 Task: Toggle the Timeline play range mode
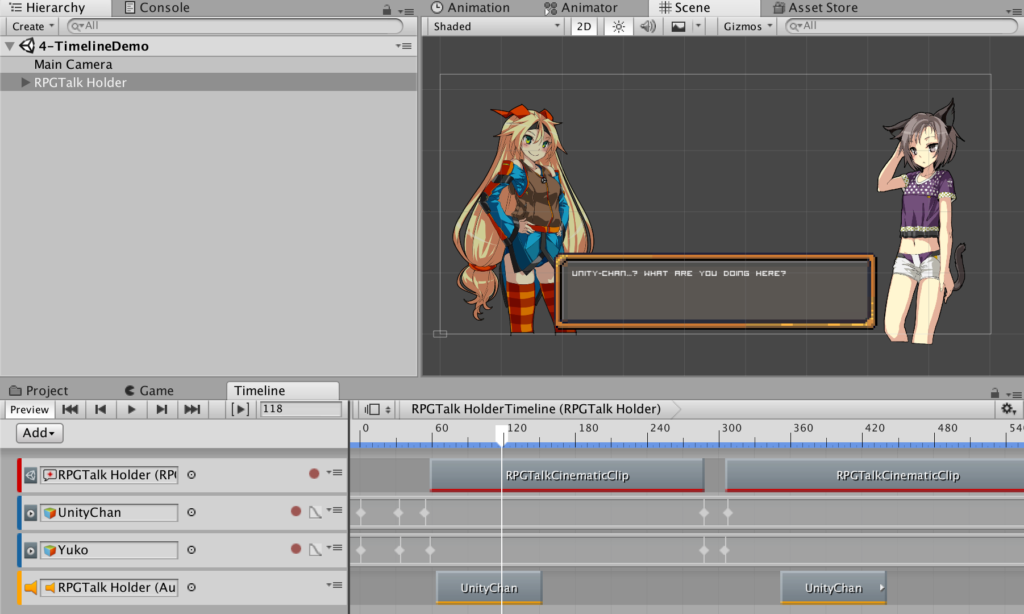tap(240, 410)
